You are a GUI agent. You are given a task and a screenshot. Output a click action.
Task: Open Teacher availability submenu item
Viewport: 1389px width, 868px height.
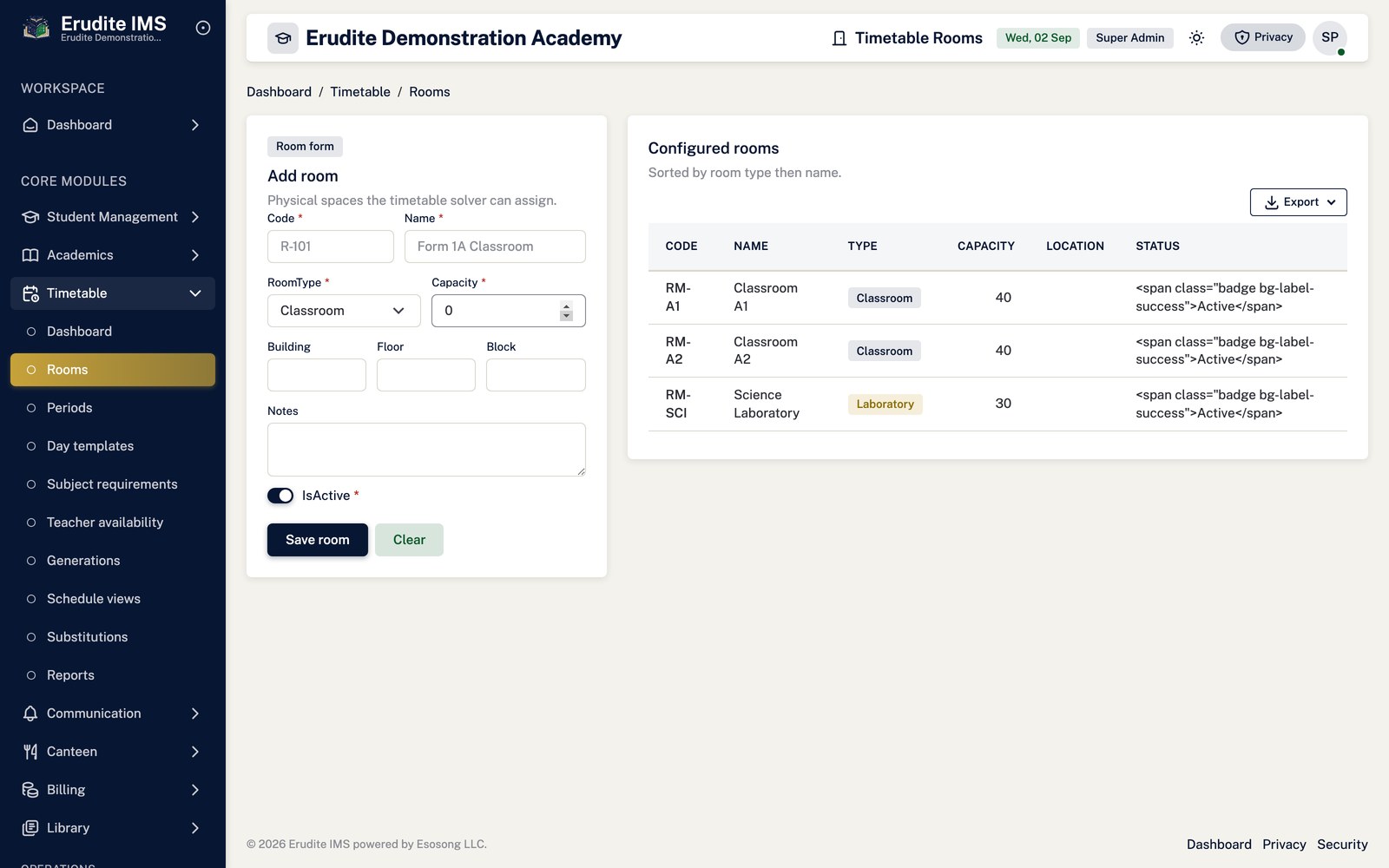point(113,523)
